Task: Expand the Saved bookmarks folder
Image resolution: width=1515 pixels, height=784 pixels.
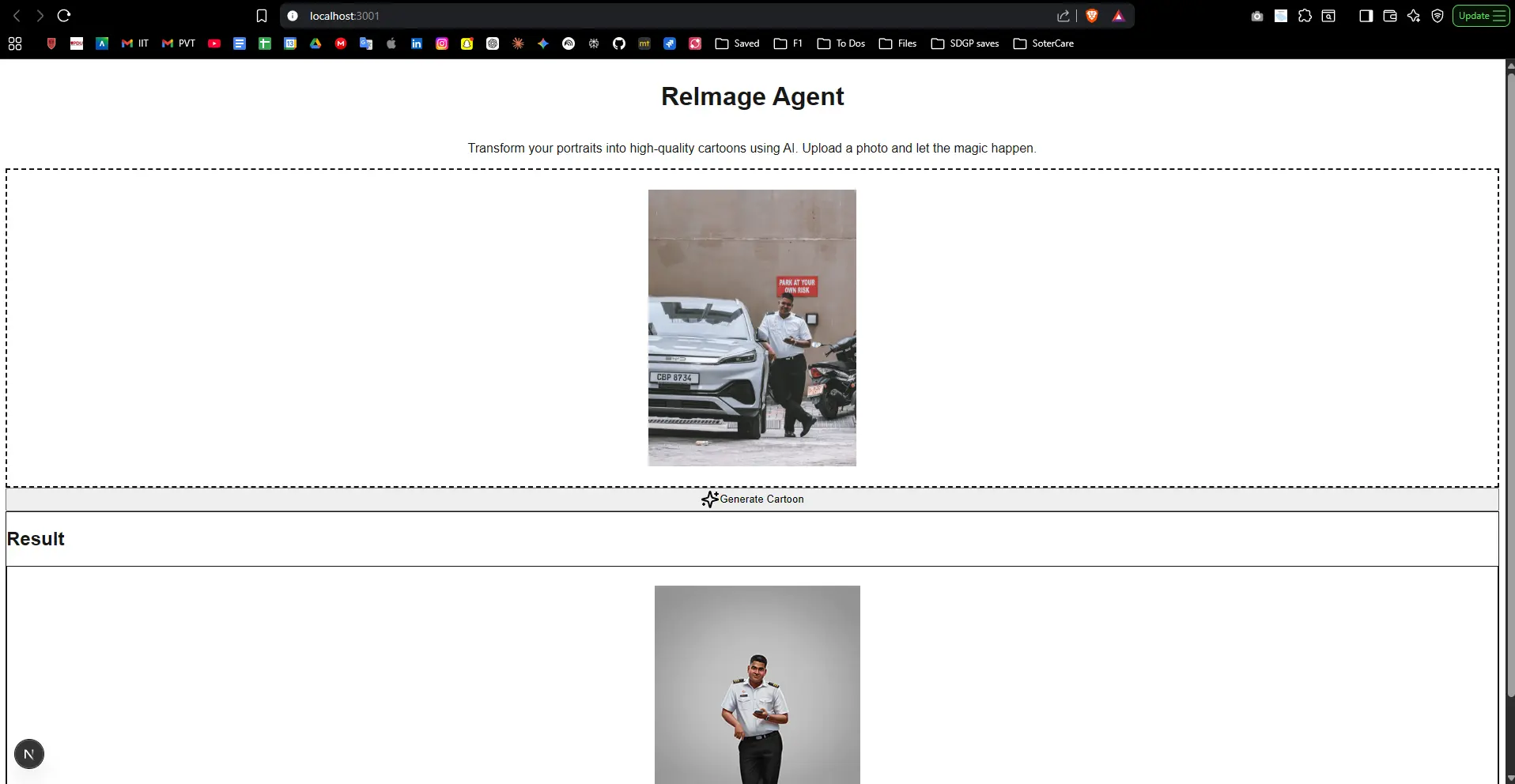Action: [x=737, y=43]
